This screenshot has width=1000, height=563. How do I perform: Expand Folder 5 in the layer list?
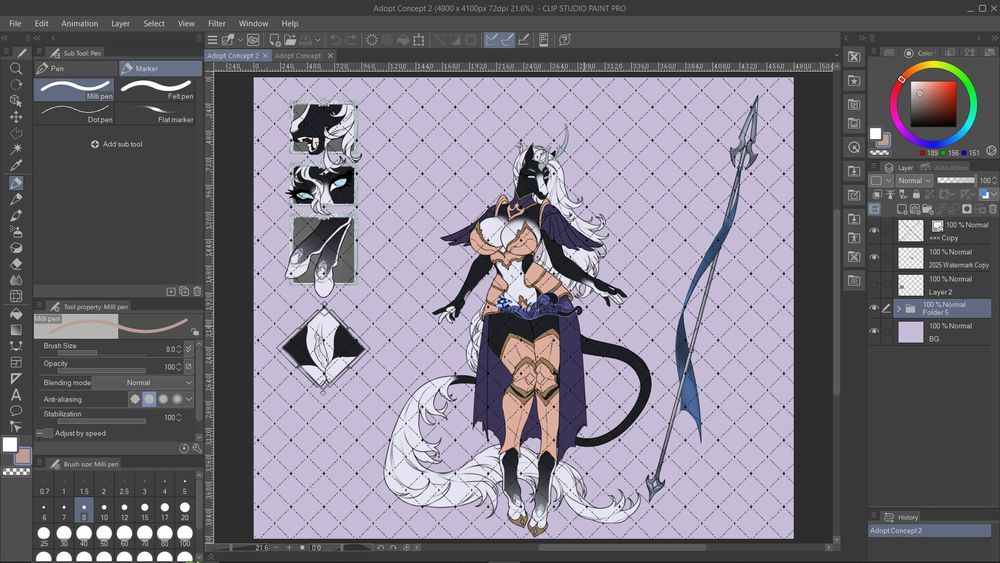point(898,308)
